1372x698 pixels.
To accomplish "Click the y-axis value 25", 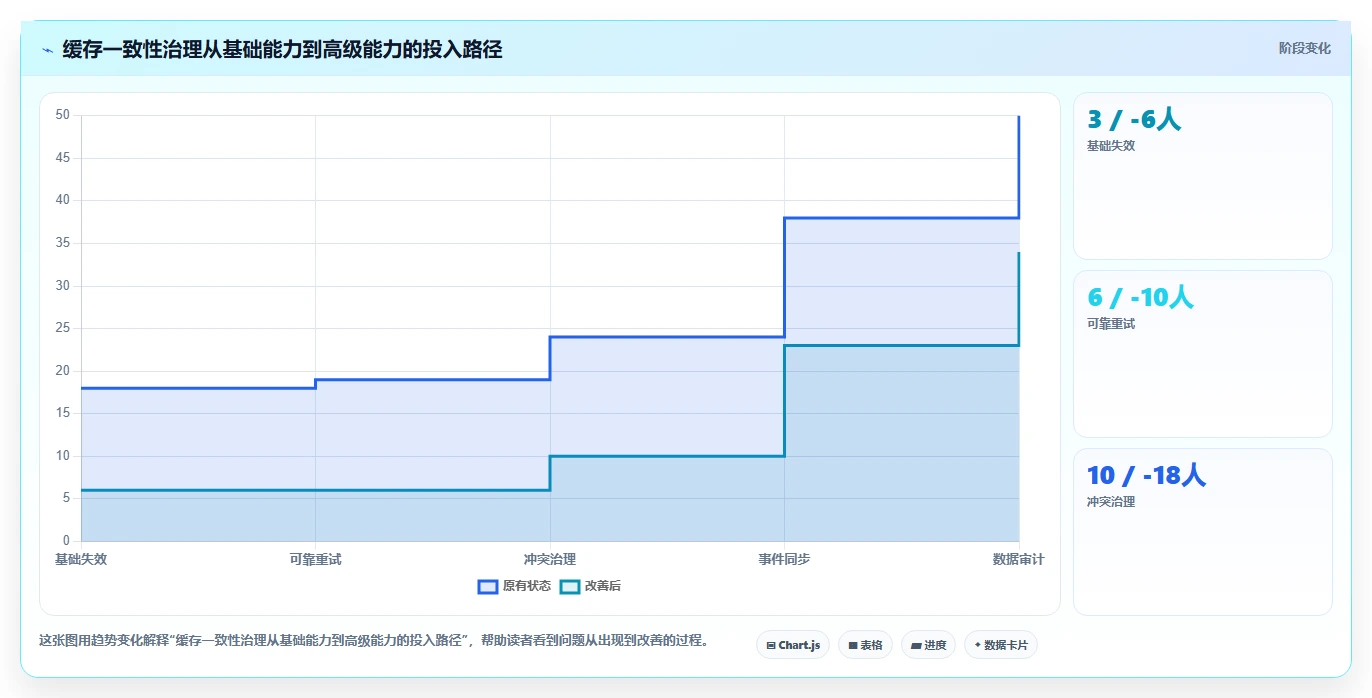I will click(63, 328).
